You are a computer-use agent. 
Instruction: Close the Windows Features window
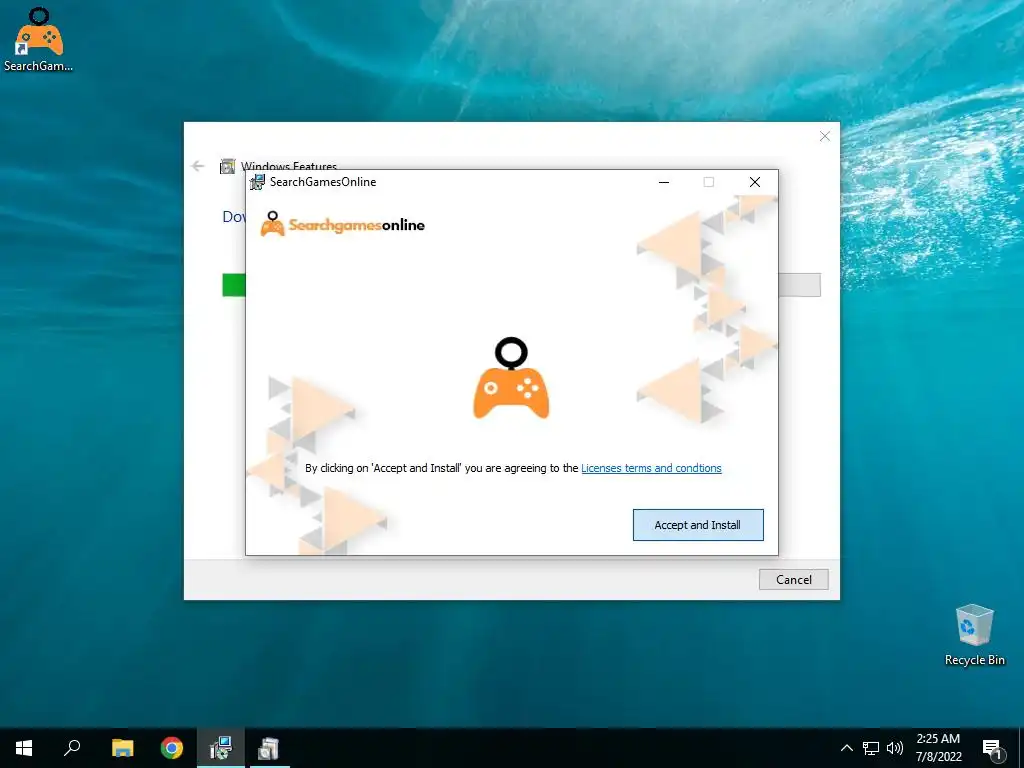coord(825,136)
